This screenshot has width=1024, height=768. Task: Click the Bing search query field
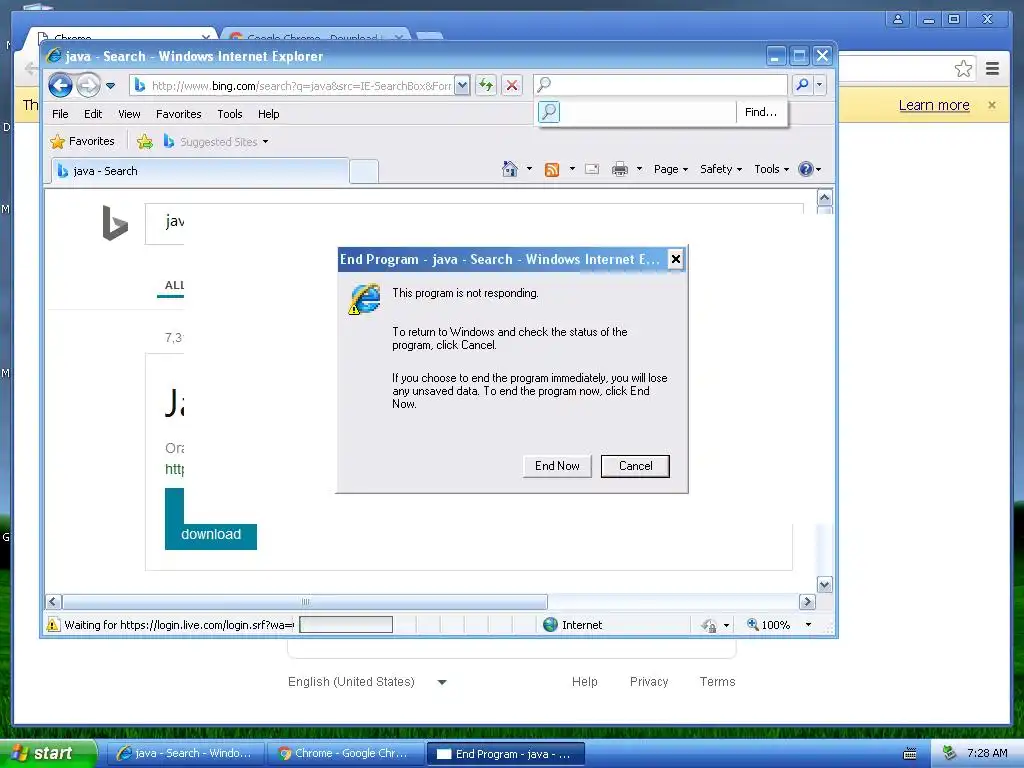pos(474,223)
